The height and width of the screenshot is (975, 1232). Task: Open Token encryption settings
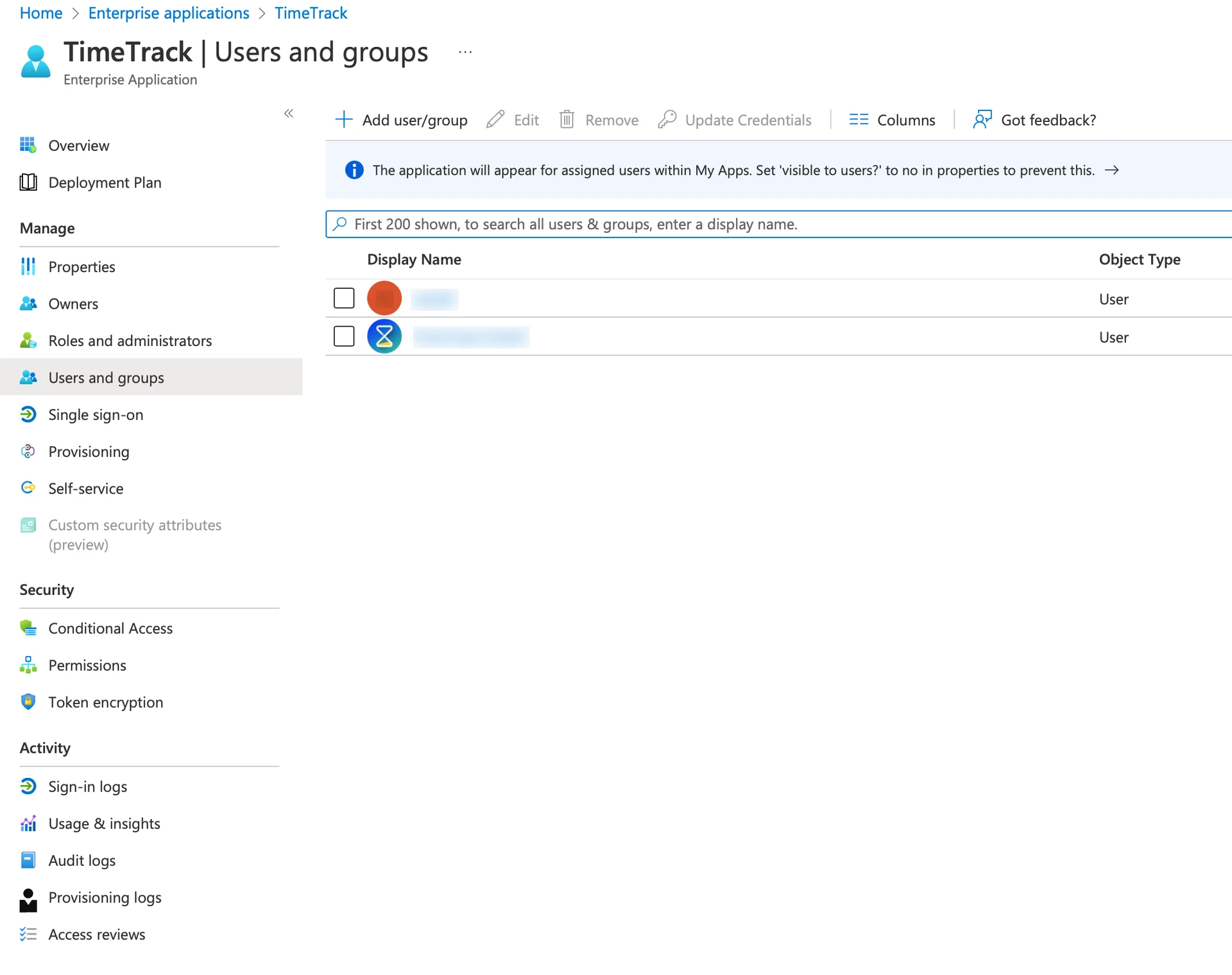point(105,702)
